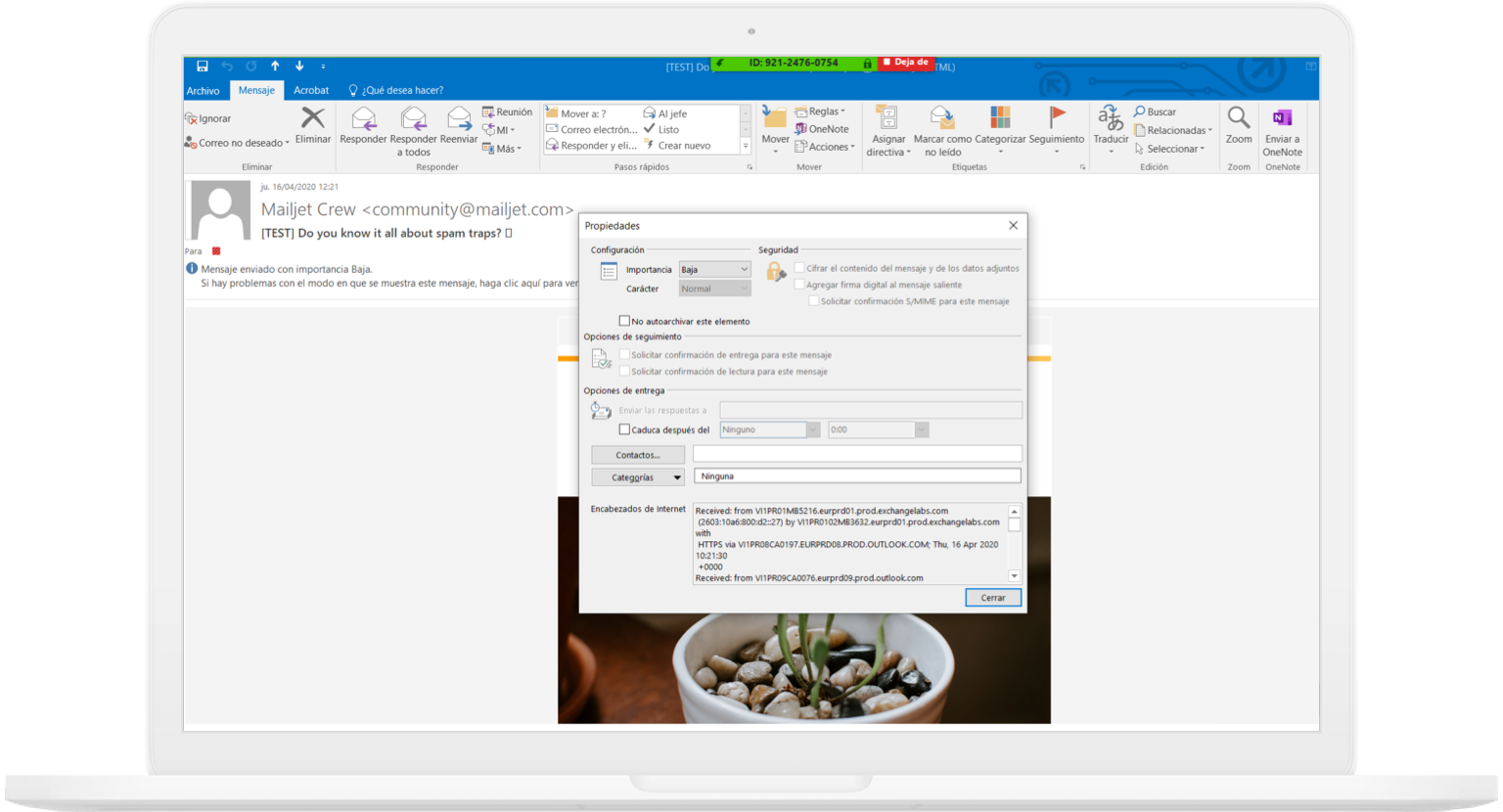Close the Propiedades dialog
Image resolution: width=1503 pixels, height=812 pixels.
1013,225
